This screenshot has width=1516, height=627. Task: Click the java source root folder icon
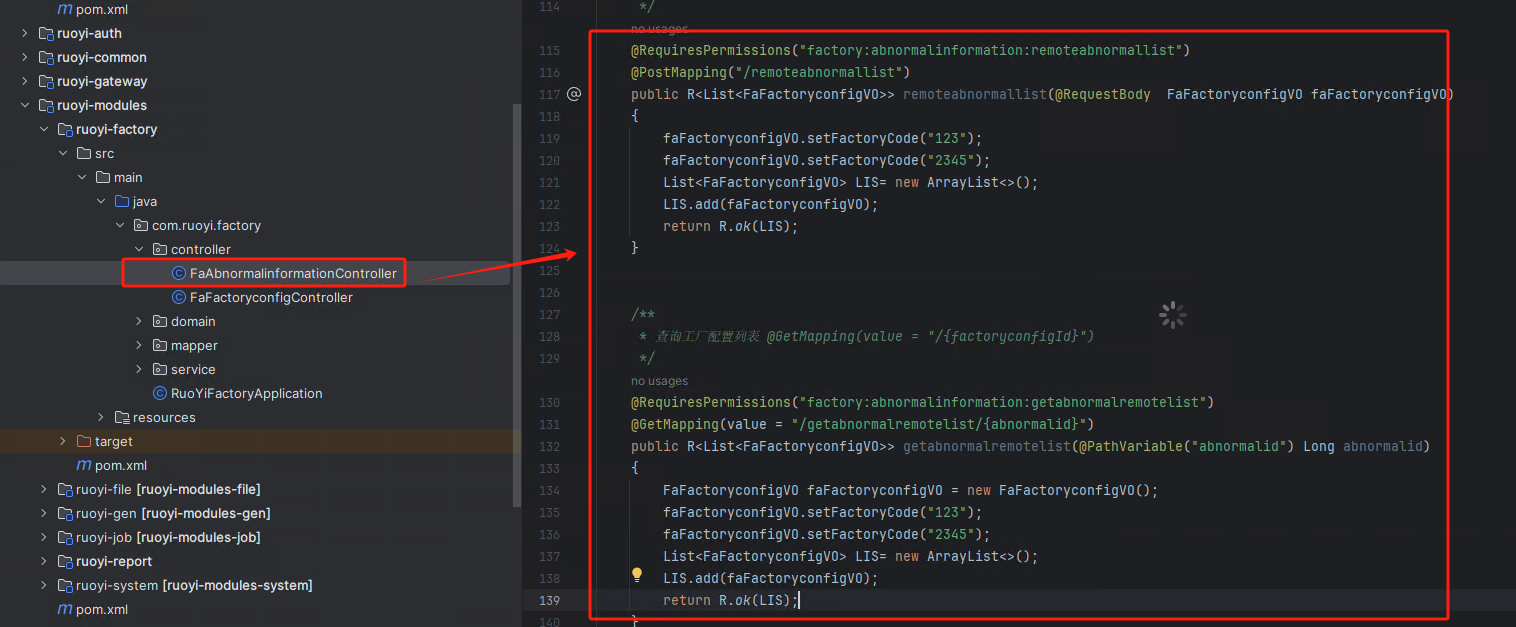(x=122, y=201)
